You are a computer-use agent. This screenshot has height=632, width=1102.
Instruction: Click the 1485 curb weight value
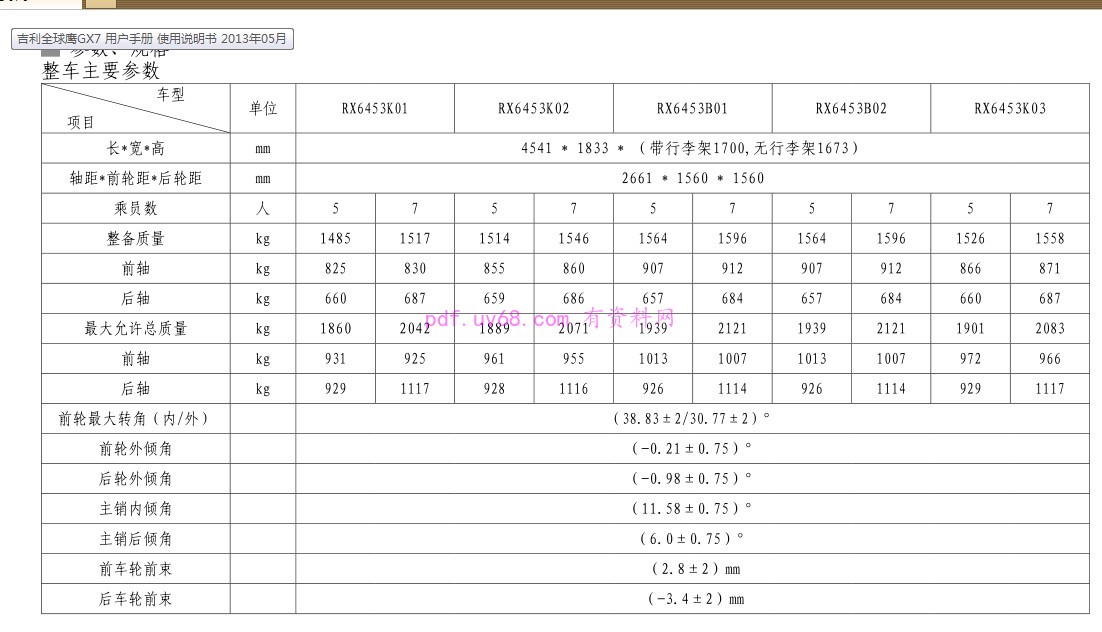[336, 238]
